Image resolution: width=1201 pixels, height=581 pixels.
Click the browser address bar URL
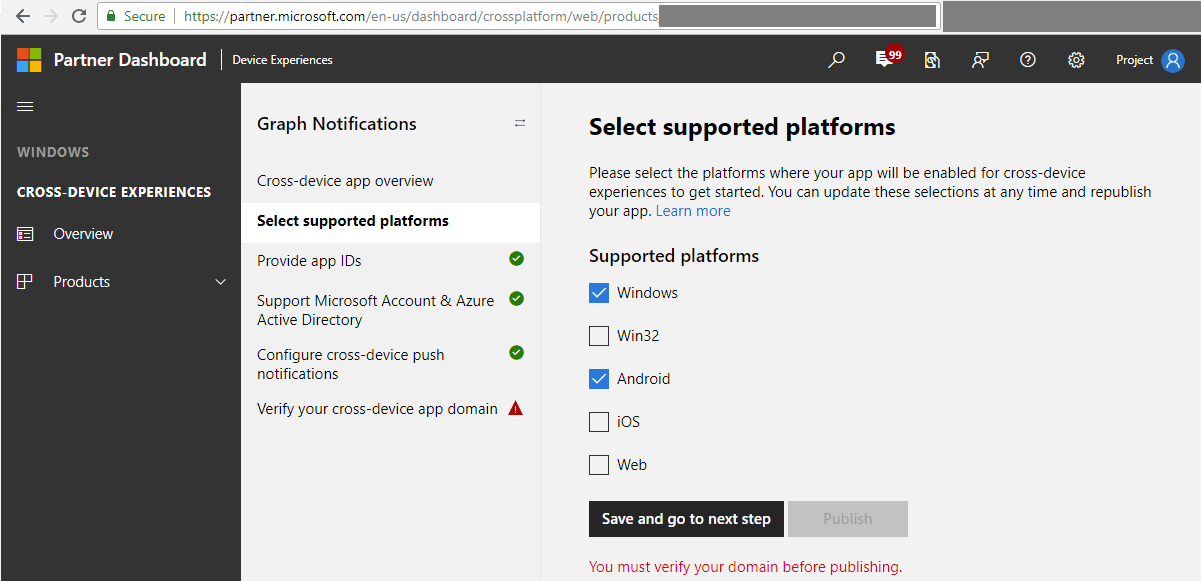(x=421, y=16)
